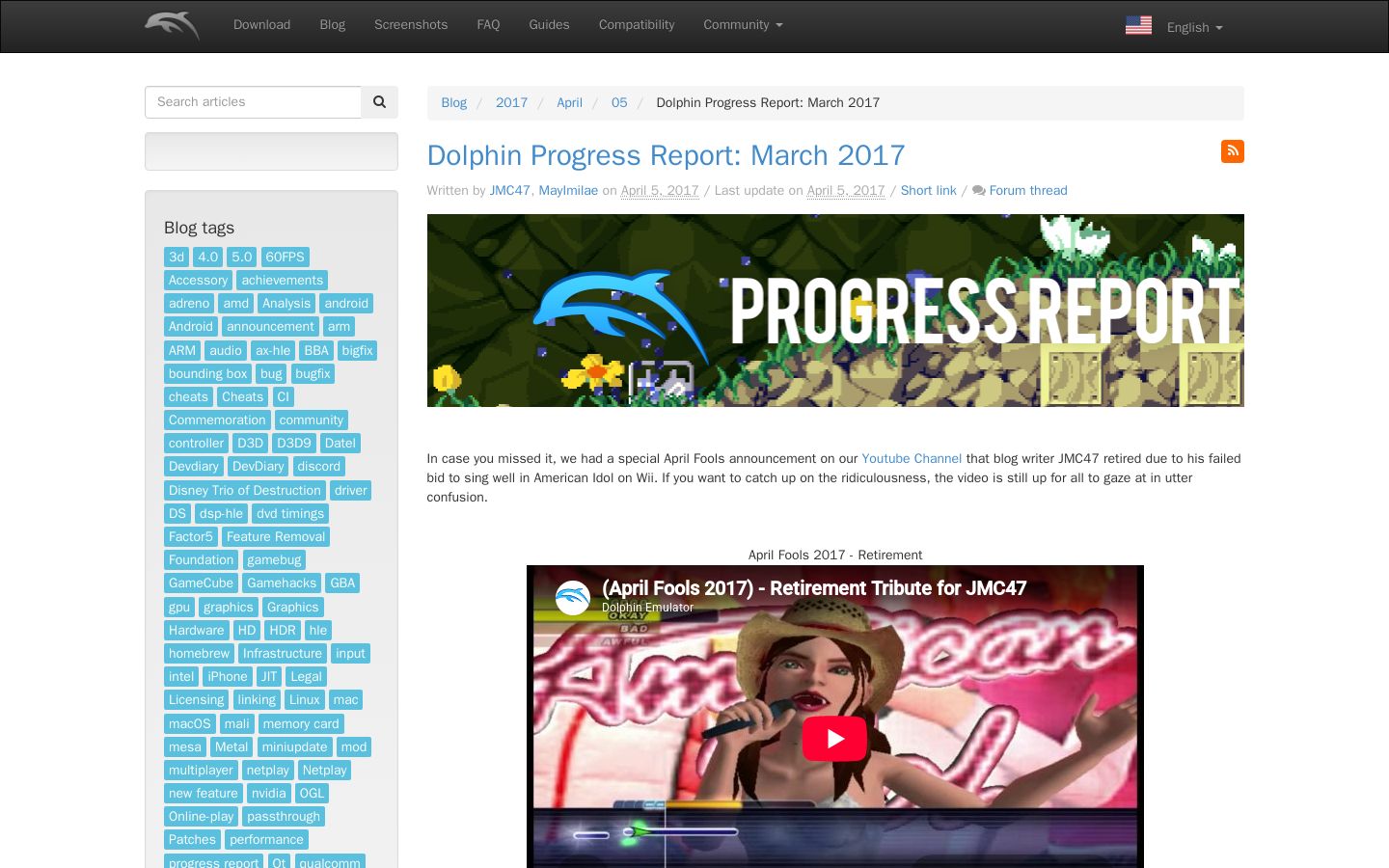View author MayImilae's profile
Viewport: 1389px width, 868px height.
pyautogui.click(x=568, y=191)
